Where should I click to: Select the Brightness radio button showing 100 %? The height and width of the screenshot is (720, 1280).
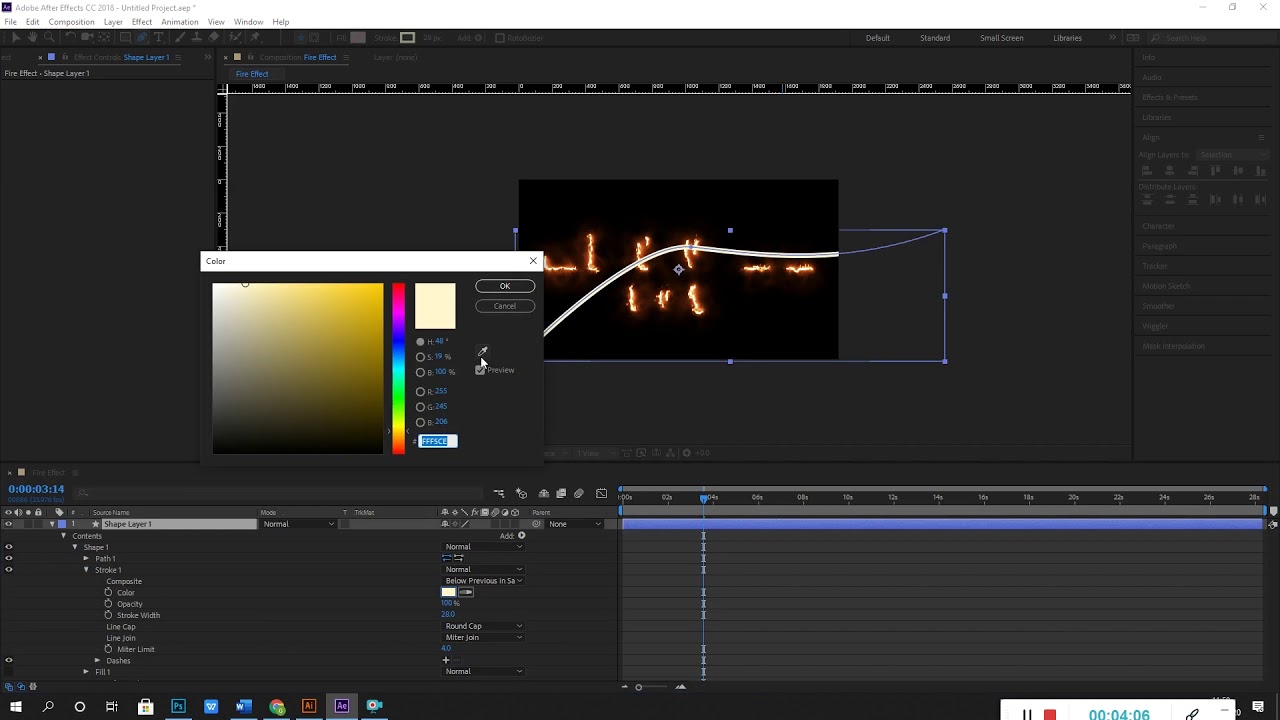420,372
